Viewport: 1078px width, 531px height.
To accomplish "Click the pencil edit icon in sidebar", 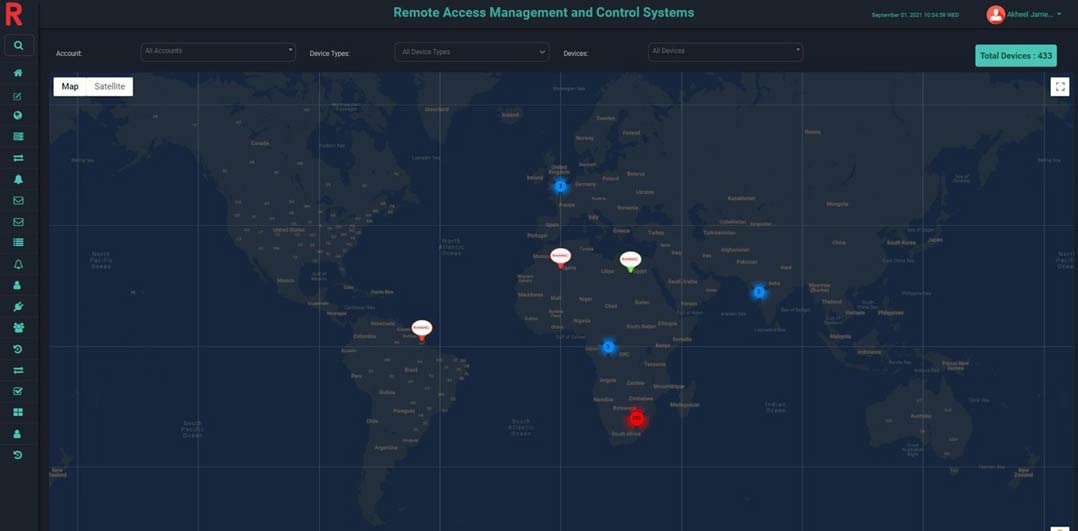I will pos(18,96).
